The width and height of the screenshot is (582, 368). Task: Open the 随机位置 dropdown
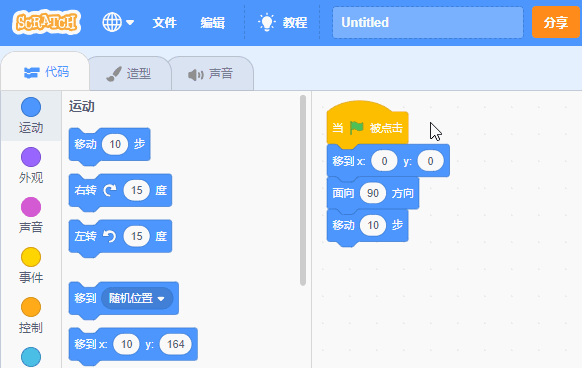click(137, 298)
